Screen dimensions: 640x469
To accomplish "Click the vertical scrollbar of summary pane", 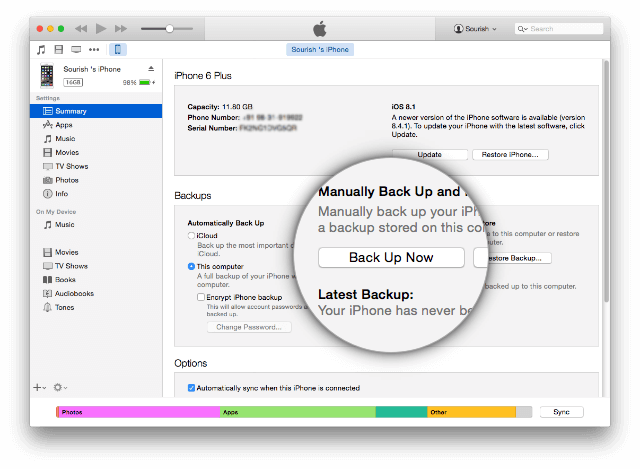I will pos(607,182).
